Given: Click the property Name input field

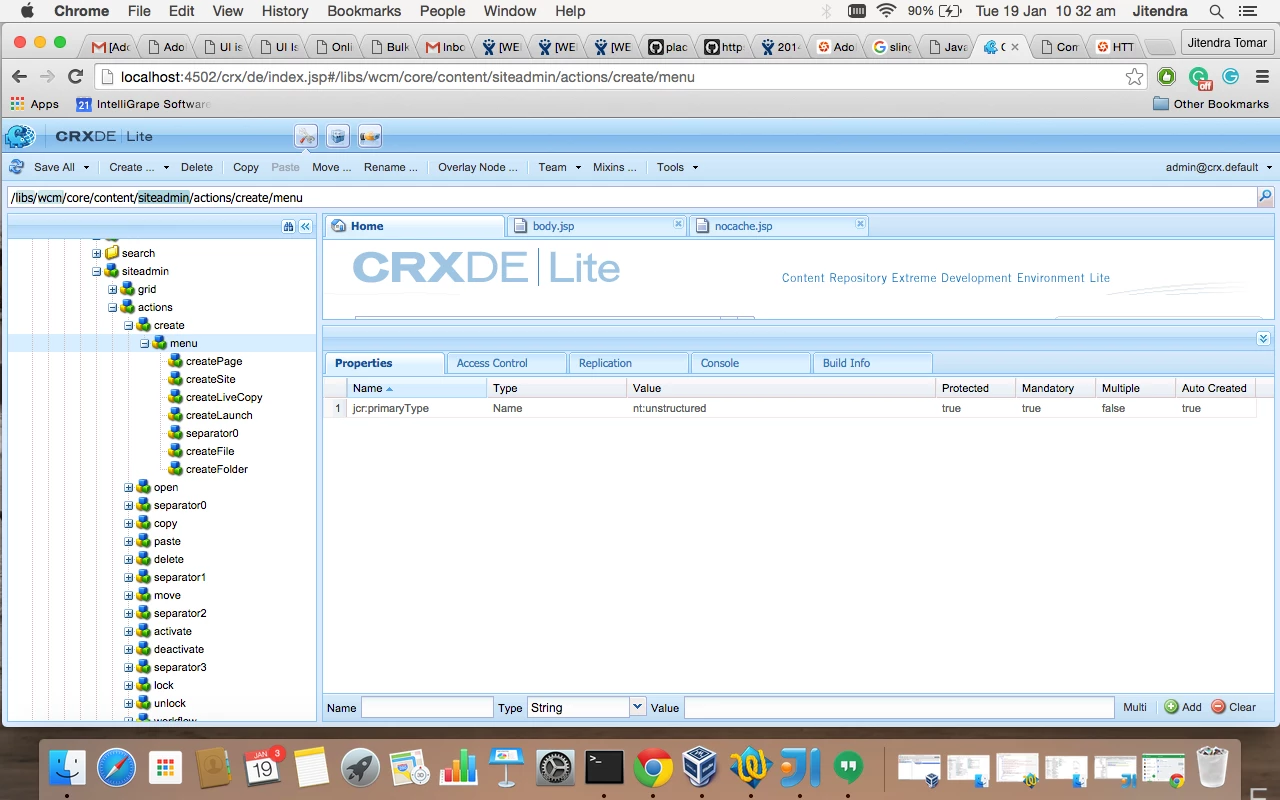Looking at the screenshot, I should [x=427, y=707].
